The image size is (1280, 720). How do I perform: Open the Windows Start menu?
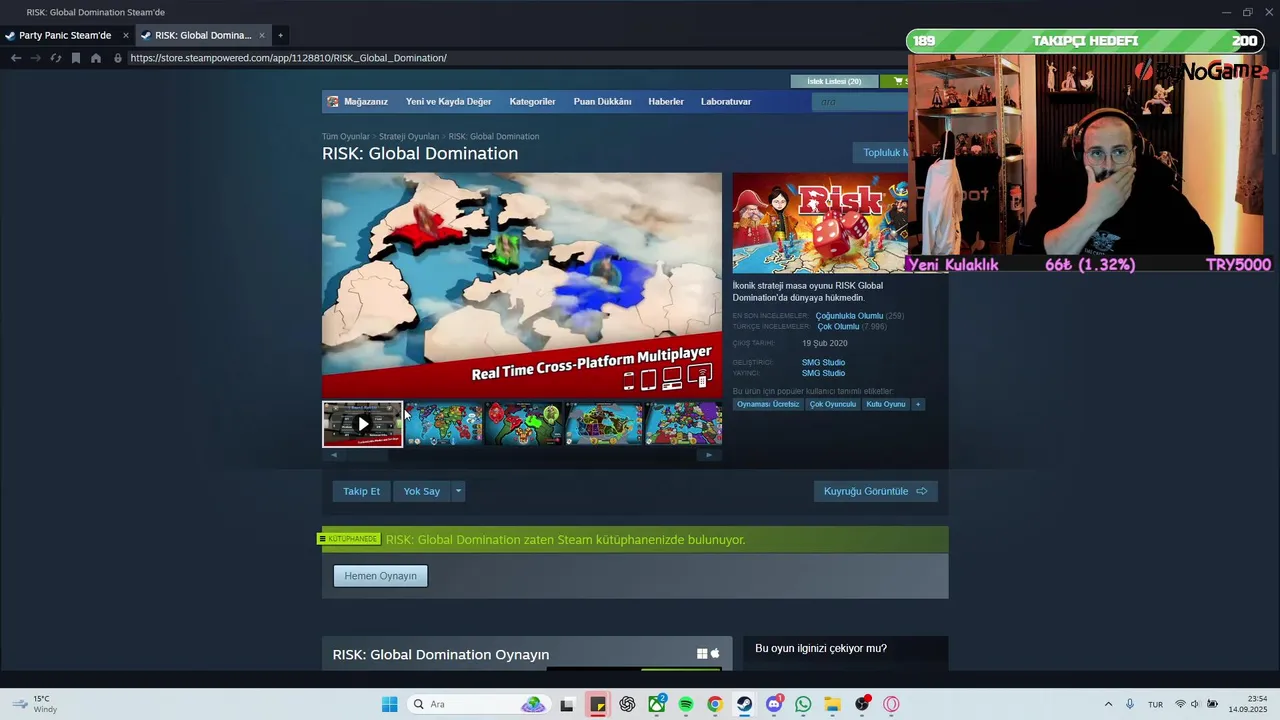(x=389, y=704)
